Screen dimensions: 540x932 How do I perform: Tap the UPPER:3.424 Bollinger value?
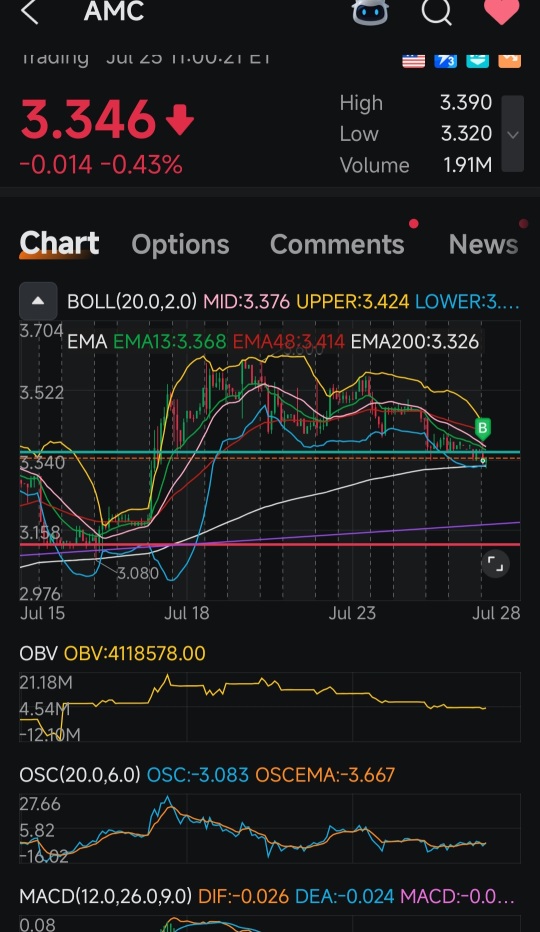(353, 301)
